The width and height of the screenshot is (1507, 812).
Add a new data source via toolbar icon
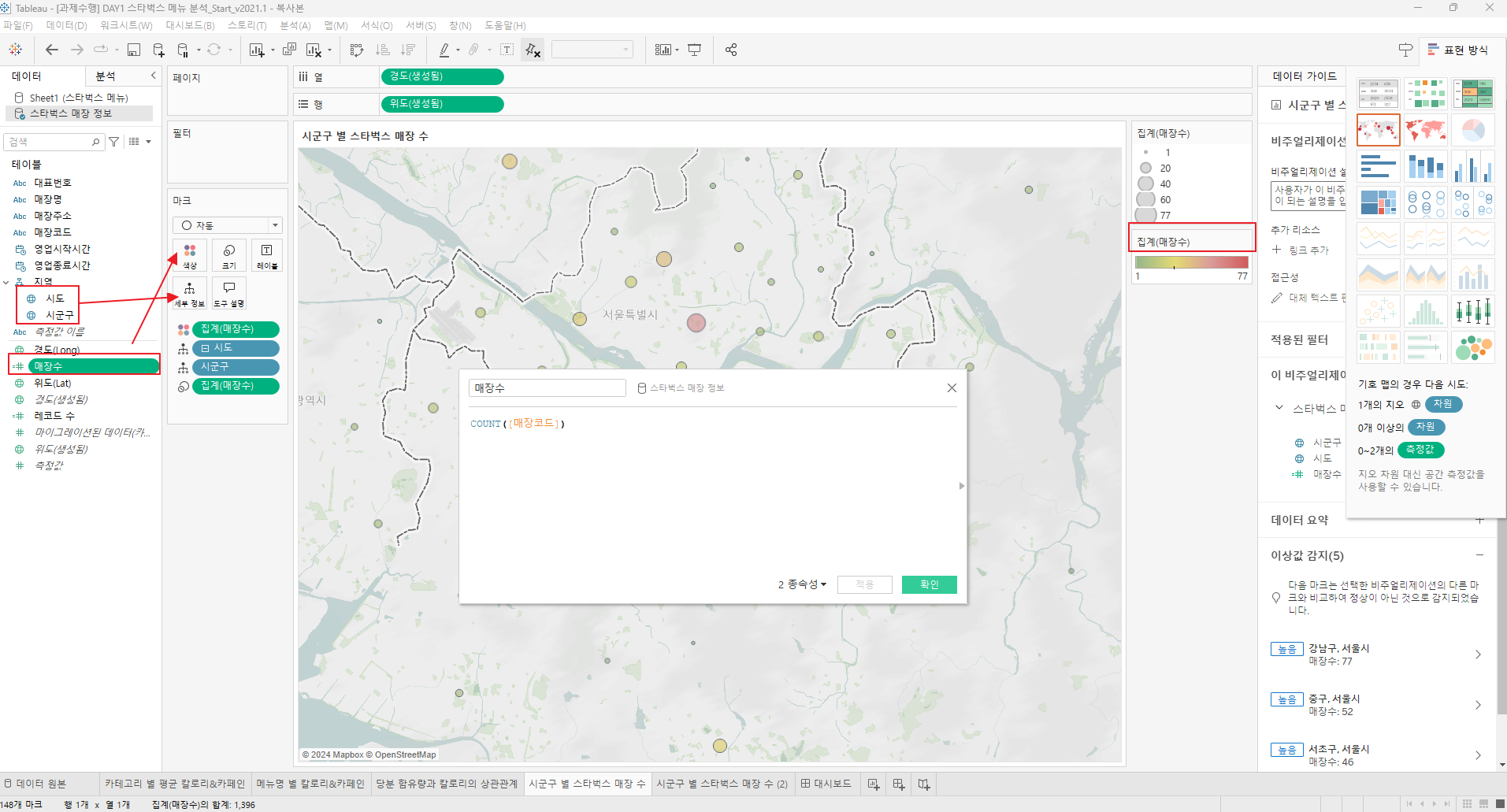158,50
